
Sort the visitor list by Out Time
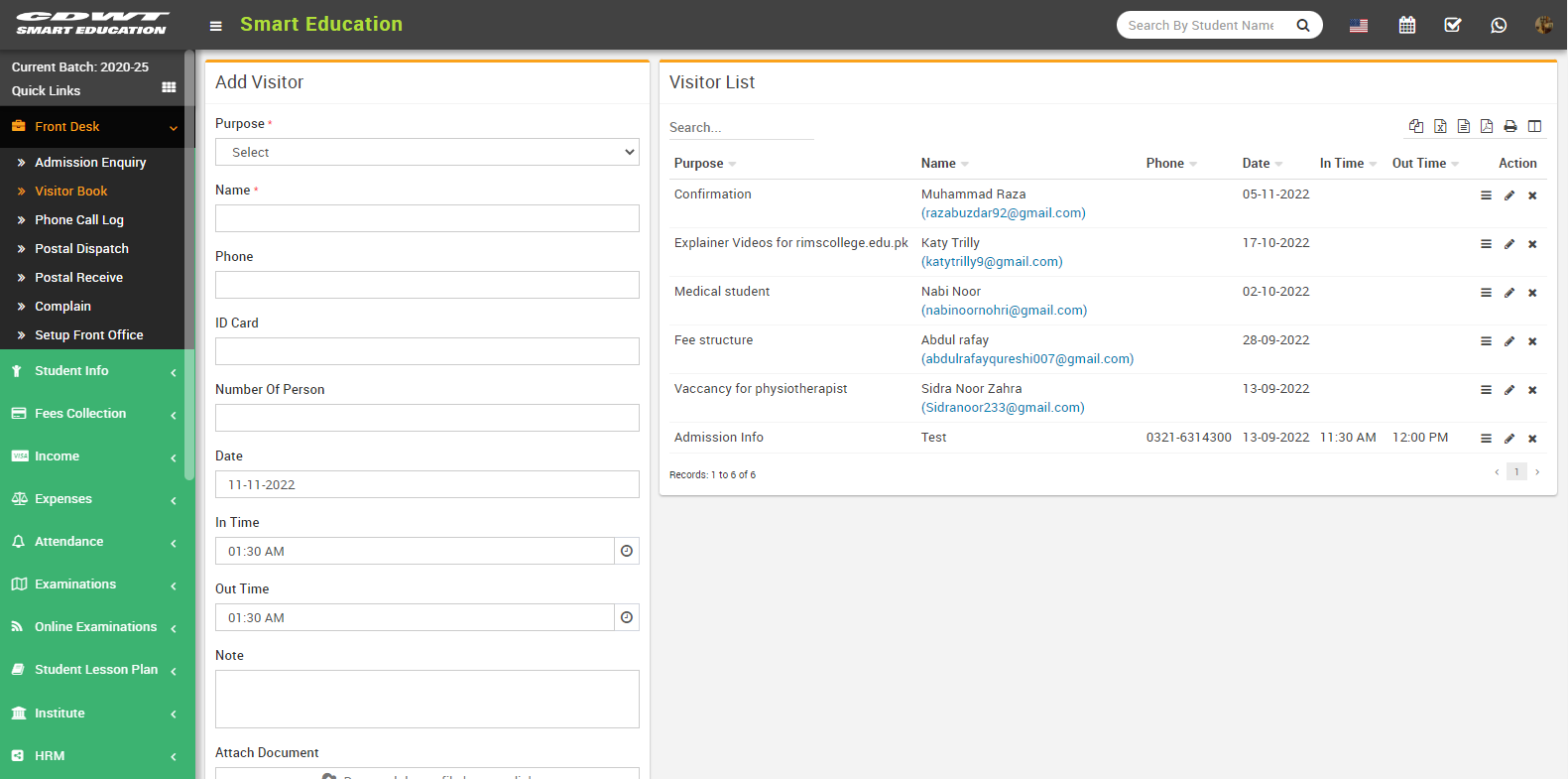point(1425,163)
